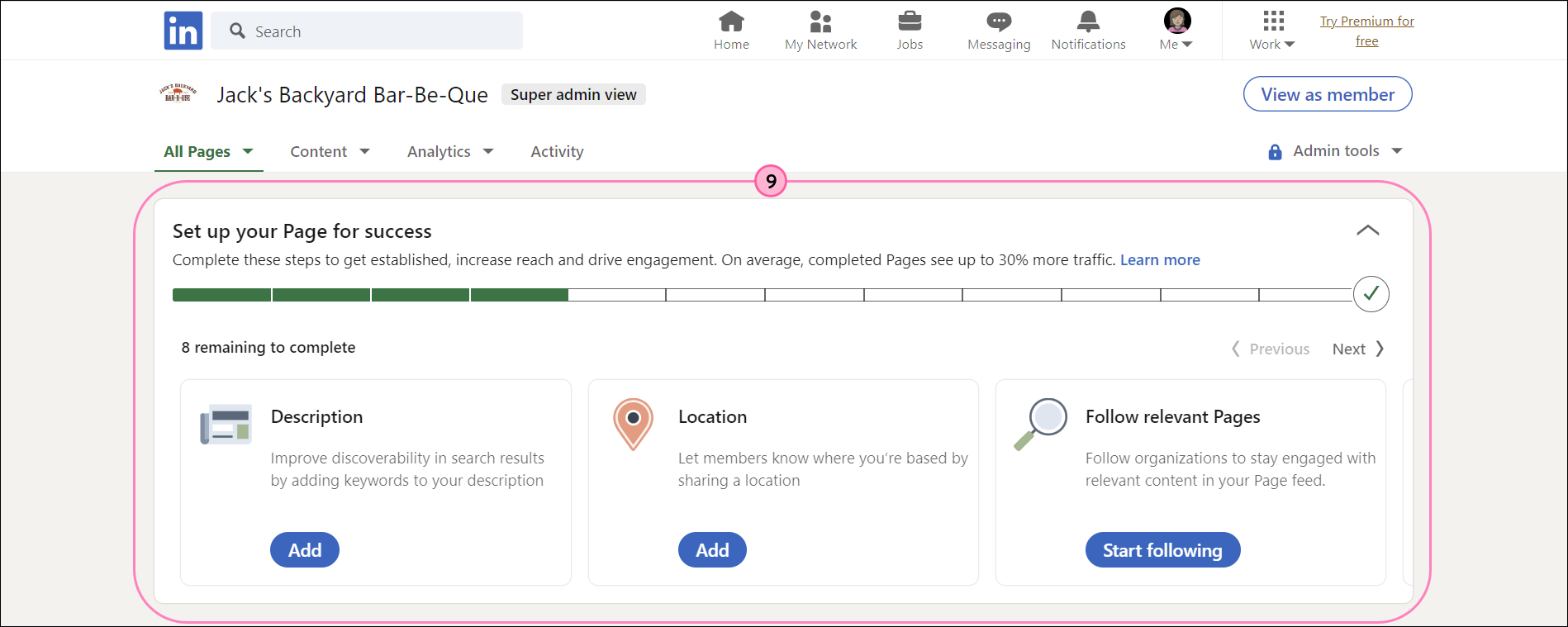Screen dimensions: 1568x627
Task: Open Notifications bell icon
Action: tap(1088, 21)
